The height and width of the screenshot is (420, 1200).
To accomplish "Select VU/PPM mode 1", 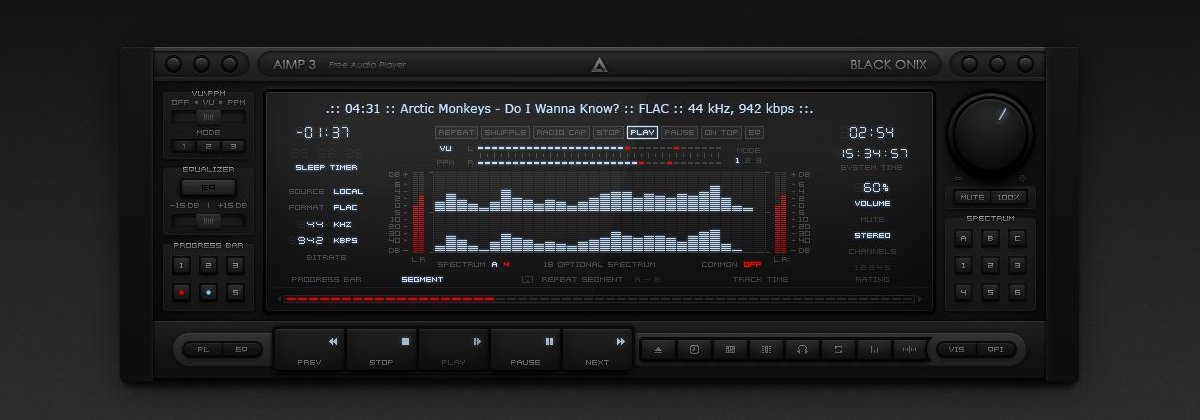I will (x=183, y=146).
